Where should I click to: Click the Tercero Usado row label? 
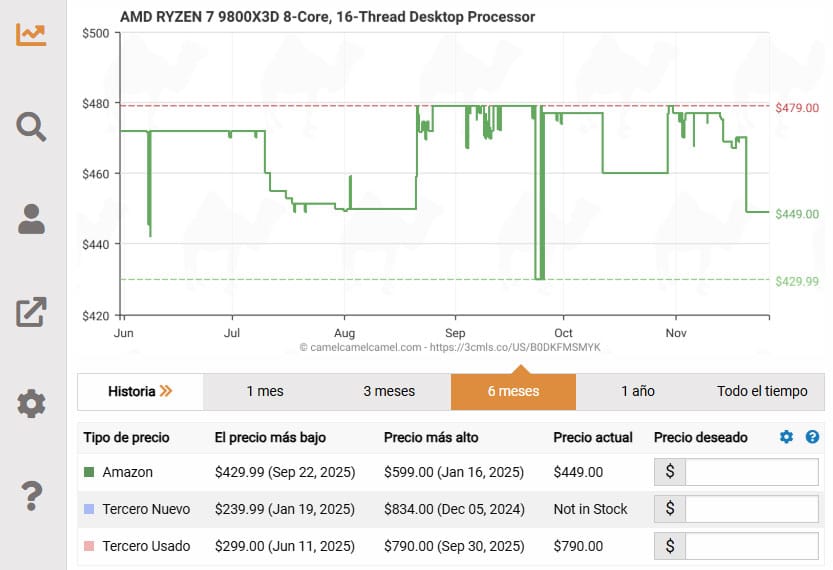(146, 546)
